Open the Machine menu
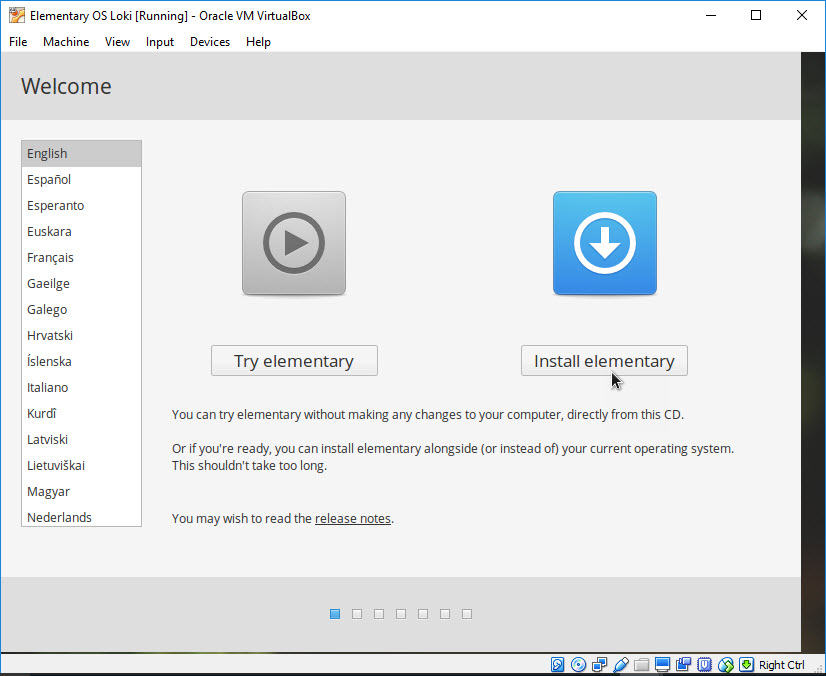 [66, 42]
